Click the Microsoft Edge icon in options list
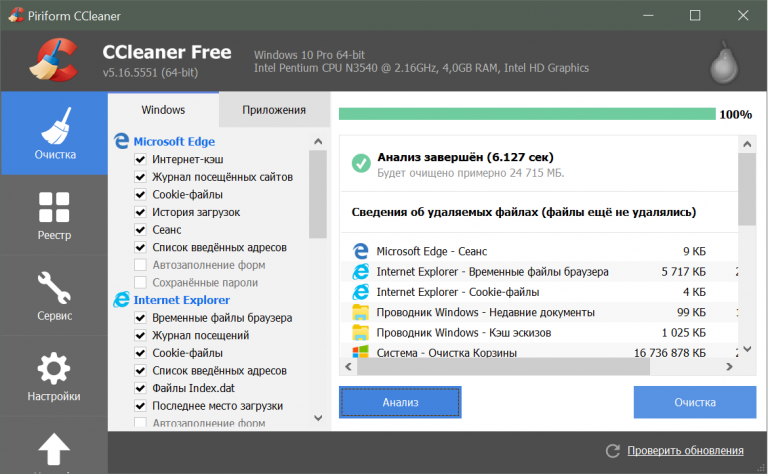The image size is (768, 474). tap(121, 141)
